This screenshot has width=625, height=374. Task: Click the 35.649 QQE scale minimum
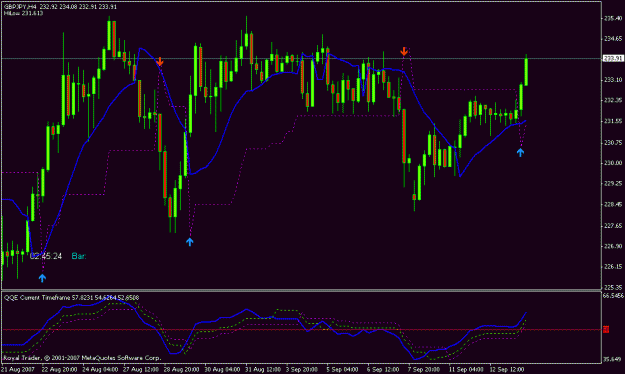pyautogui.click(x=613, y=359)
